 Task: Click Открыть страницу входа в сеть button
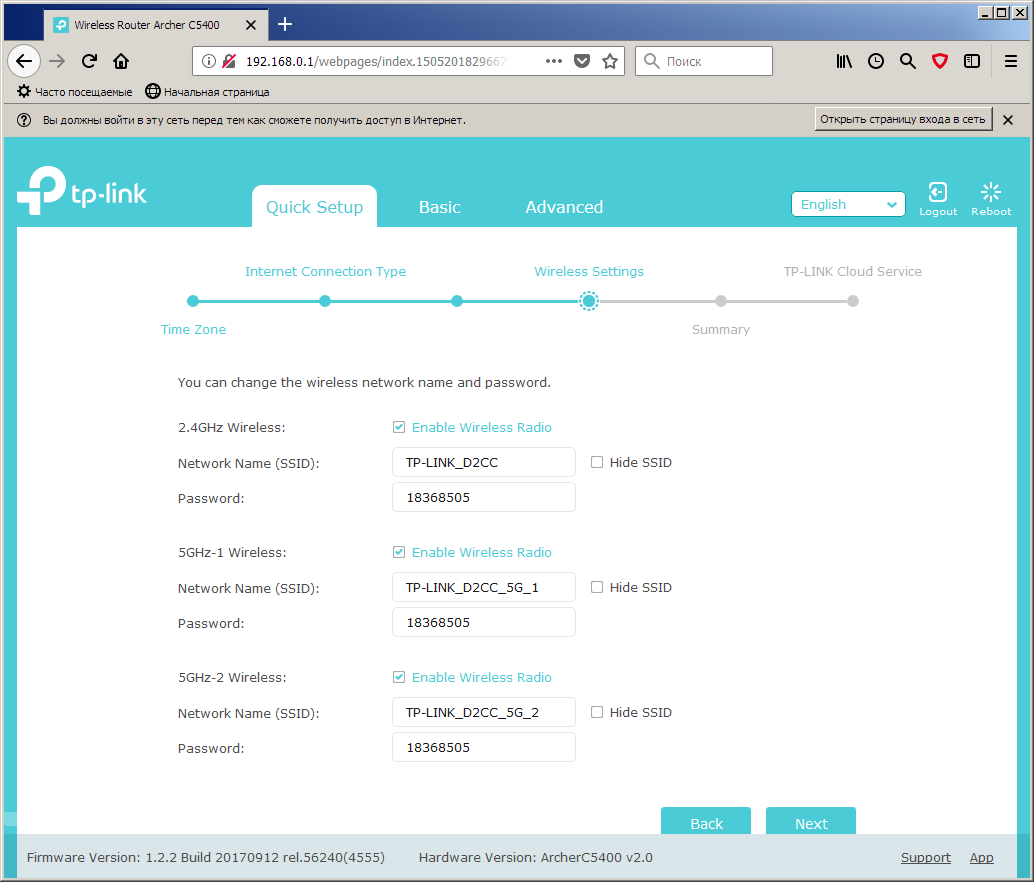(x=903, y=119)
